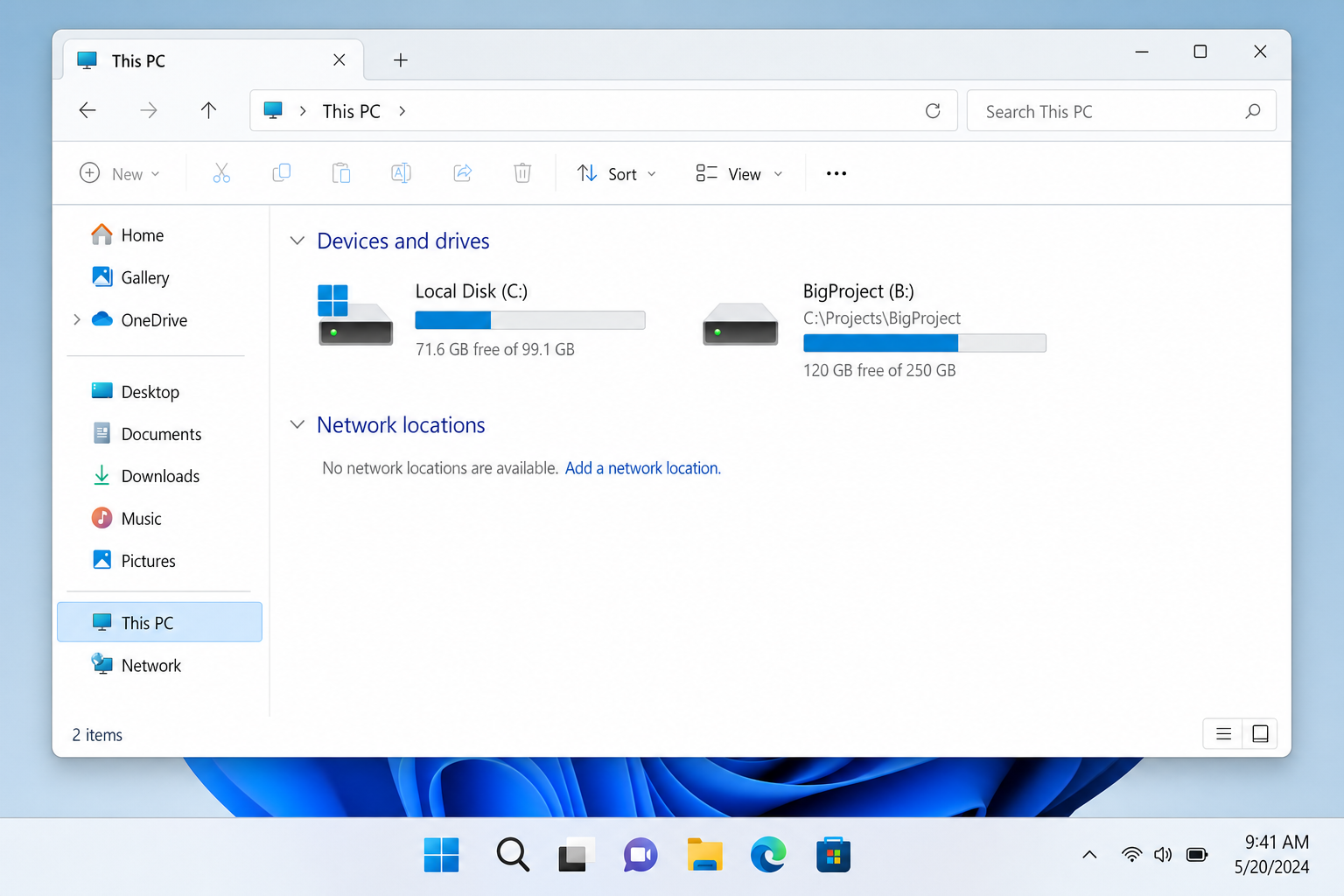Screen dimensions: 1344x896
Task: Open the Chat app on the taskbar
Action: pos(640,855)
